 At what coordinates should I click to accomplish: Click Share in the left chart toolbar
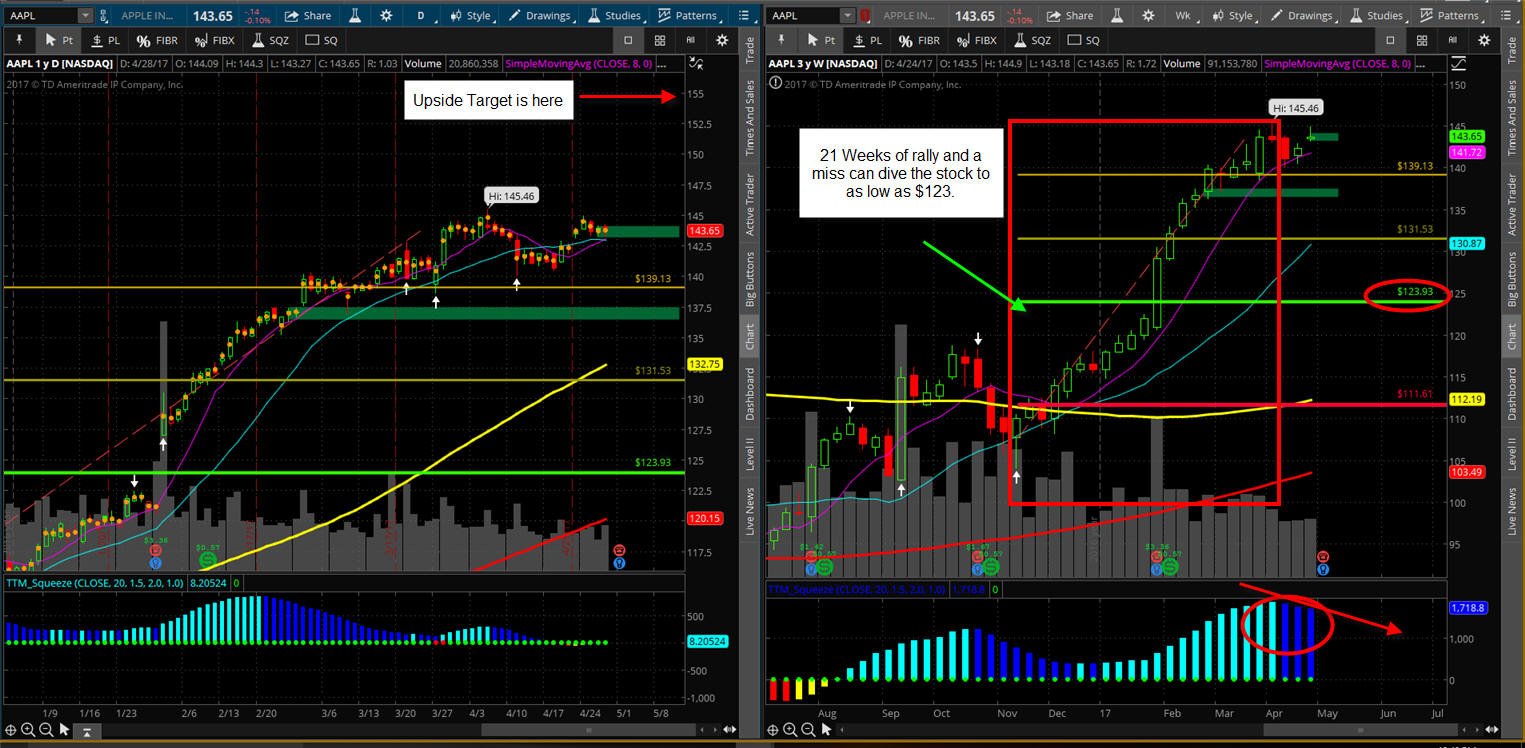(307, 16)
